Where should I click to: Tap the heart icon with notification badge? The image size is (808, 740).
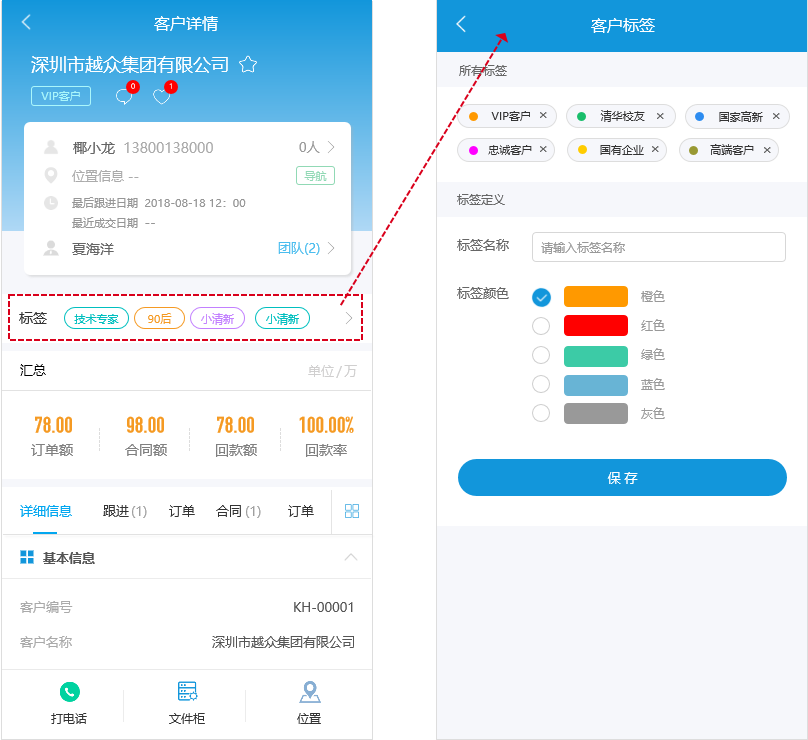(x=161, y=97)
